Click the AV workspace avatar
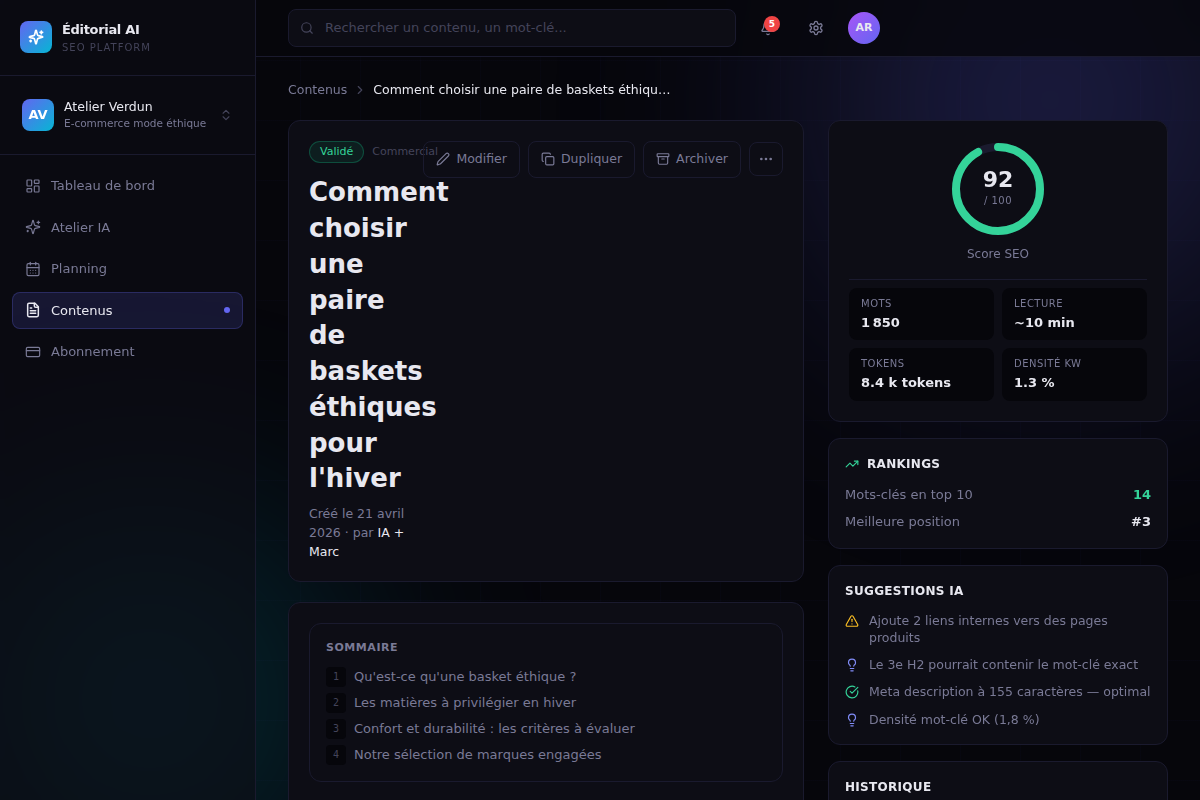1200x800 pixels. click(38, 115)
